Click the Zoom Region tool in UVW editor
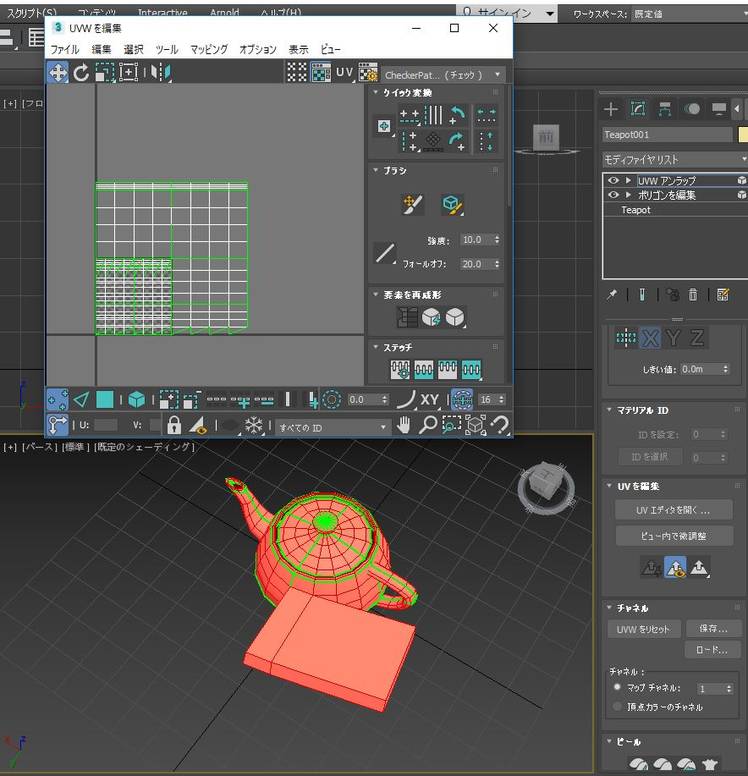The image size is (748, 776). click(451, 425)
